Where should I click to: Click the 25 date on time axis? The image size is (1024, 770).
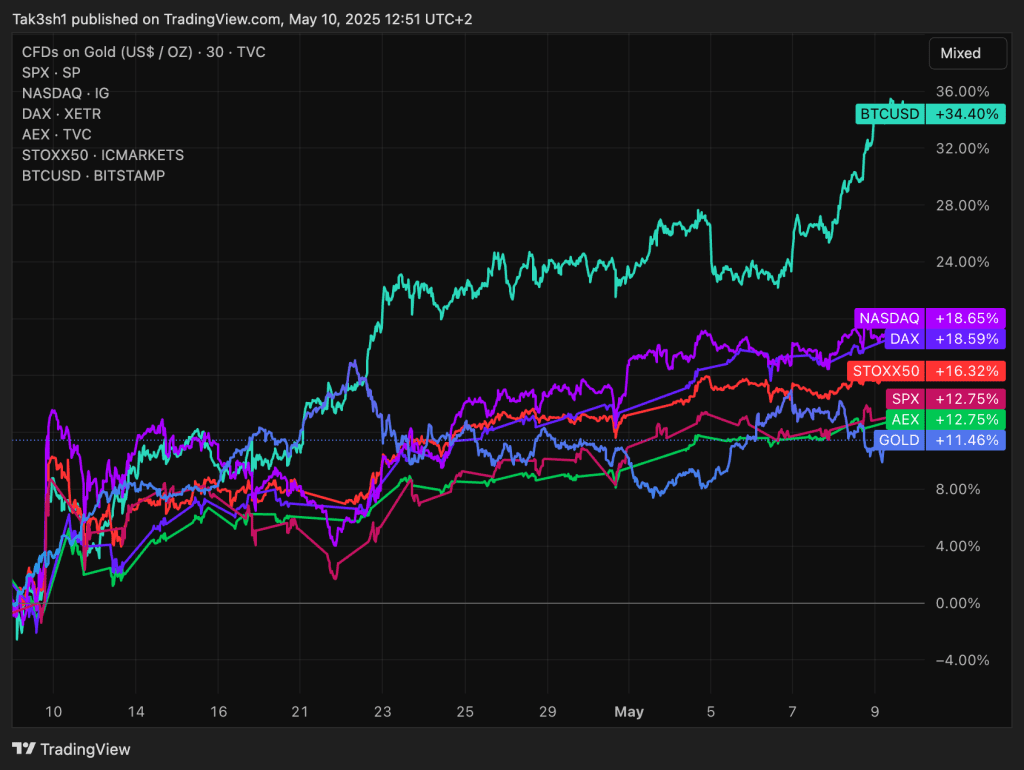tap(464, 711)
